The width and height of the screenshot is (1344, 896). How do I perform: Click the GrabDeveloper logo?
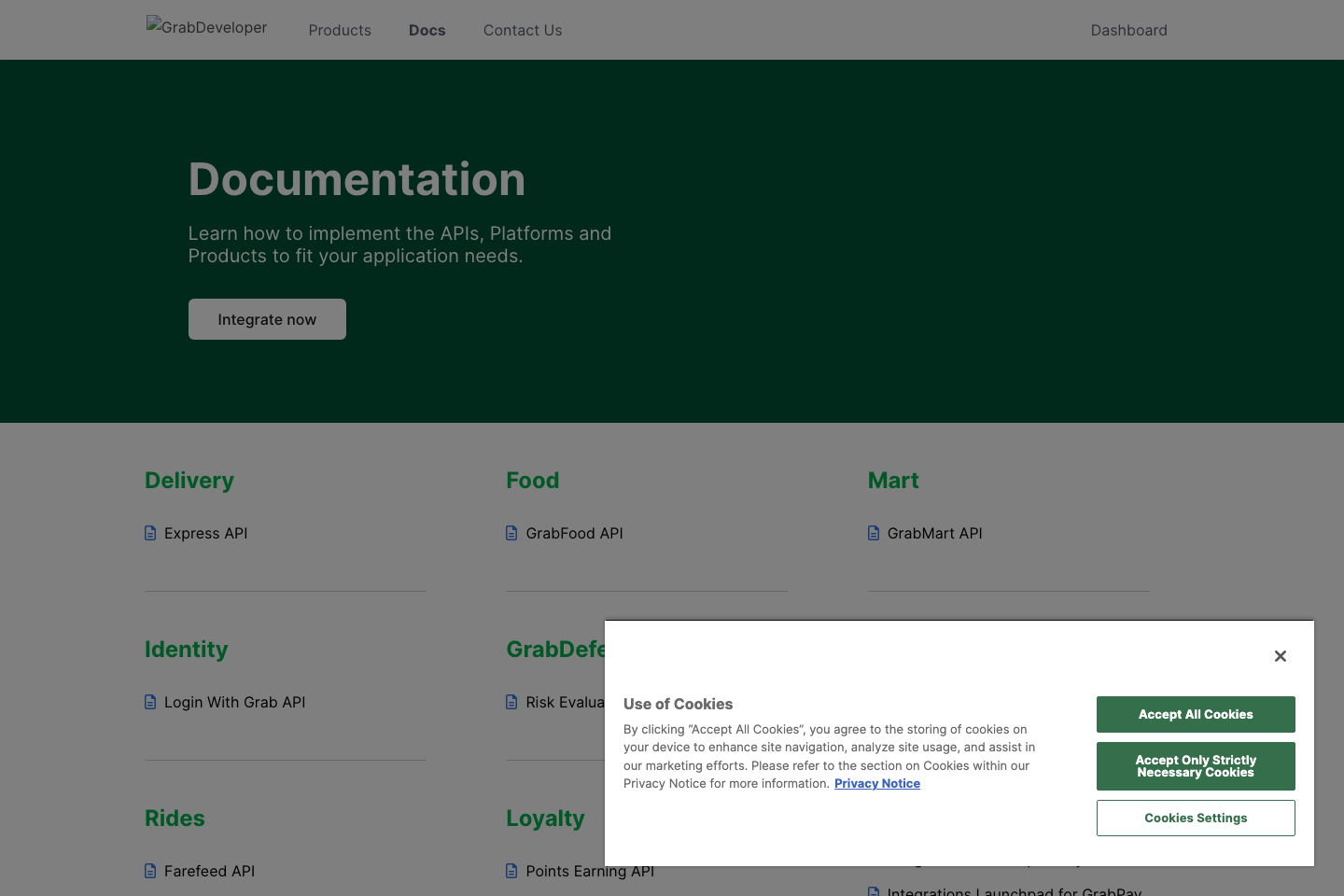206,28
